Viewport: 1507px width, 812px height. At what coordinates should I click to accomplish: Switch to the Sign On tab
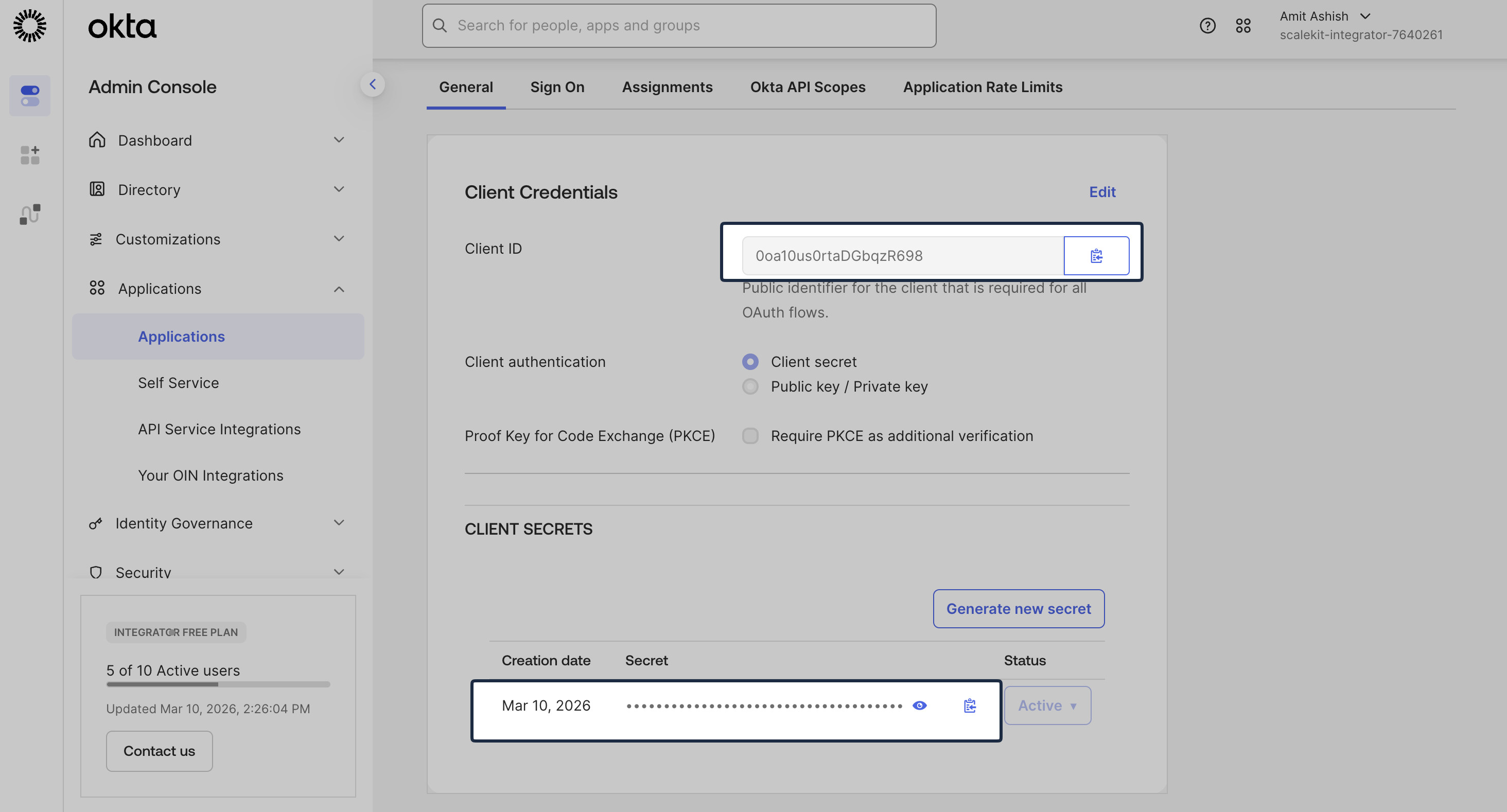point(557,86)
